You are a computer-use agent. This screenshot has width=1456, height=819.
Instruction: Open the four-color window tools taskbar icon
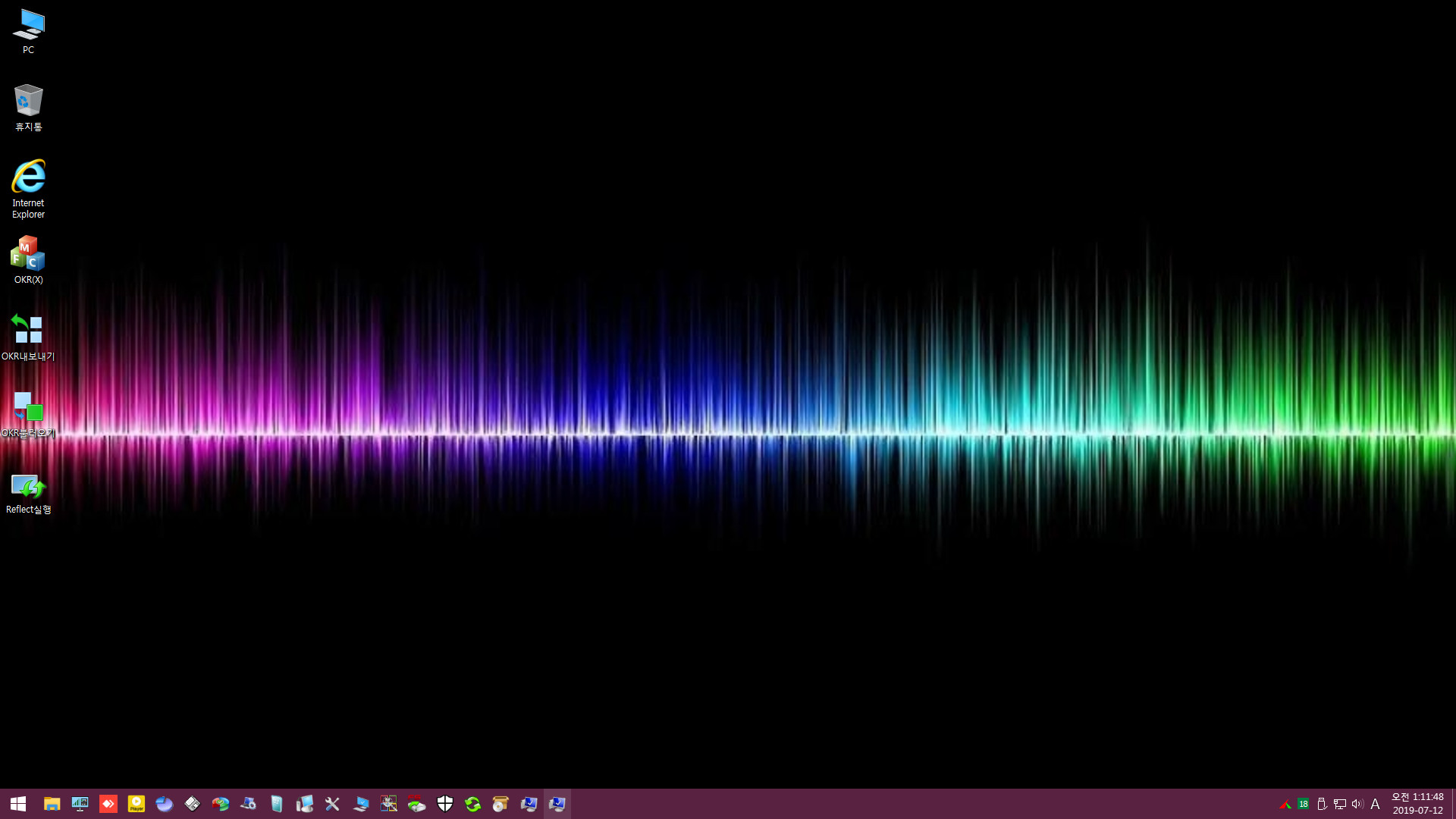[x=389, y=804]
